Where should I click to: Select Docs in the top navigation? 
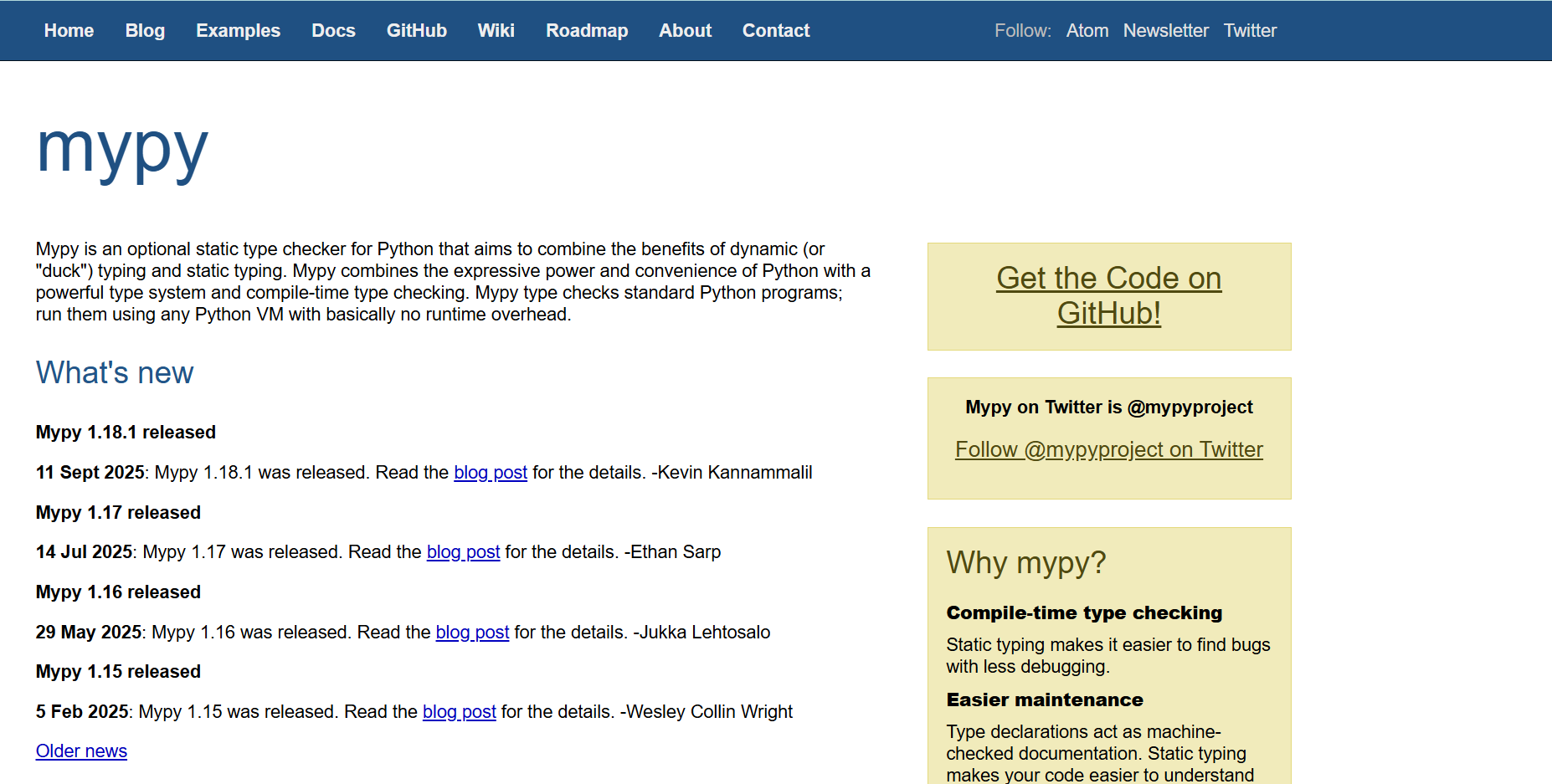(x=333, y=31)
